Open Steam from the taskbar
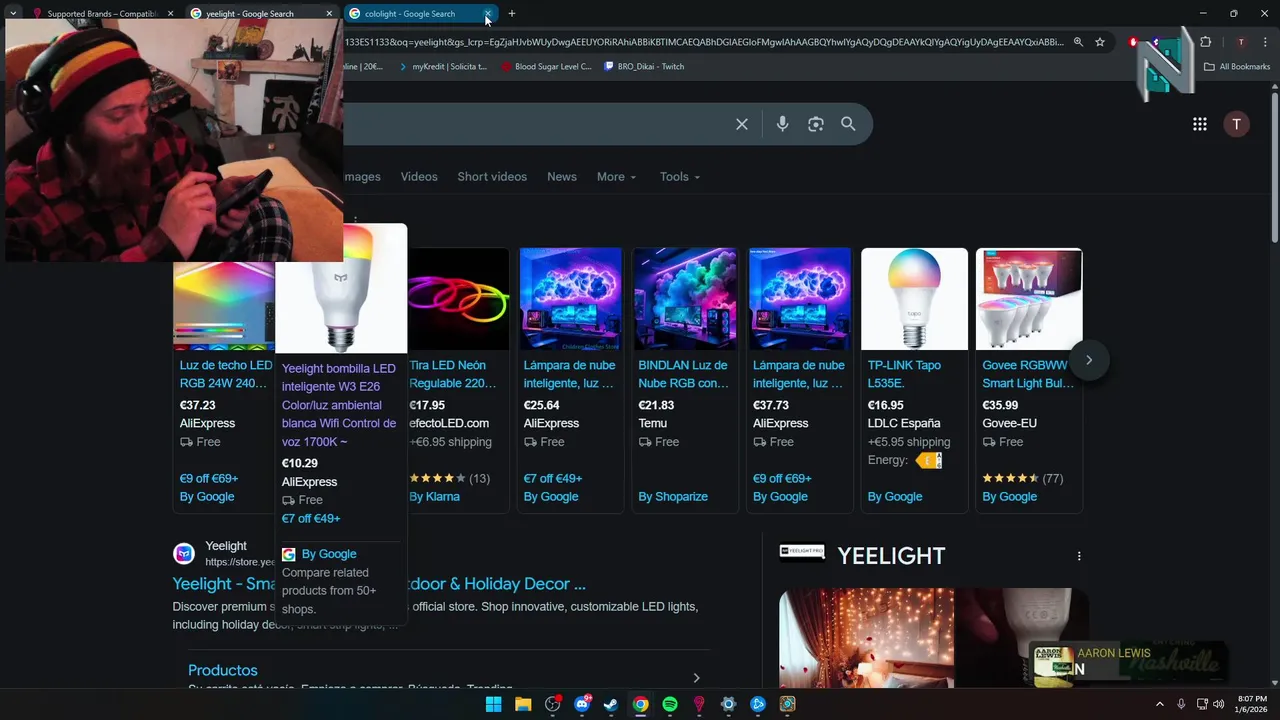 (x=611, y=704)
